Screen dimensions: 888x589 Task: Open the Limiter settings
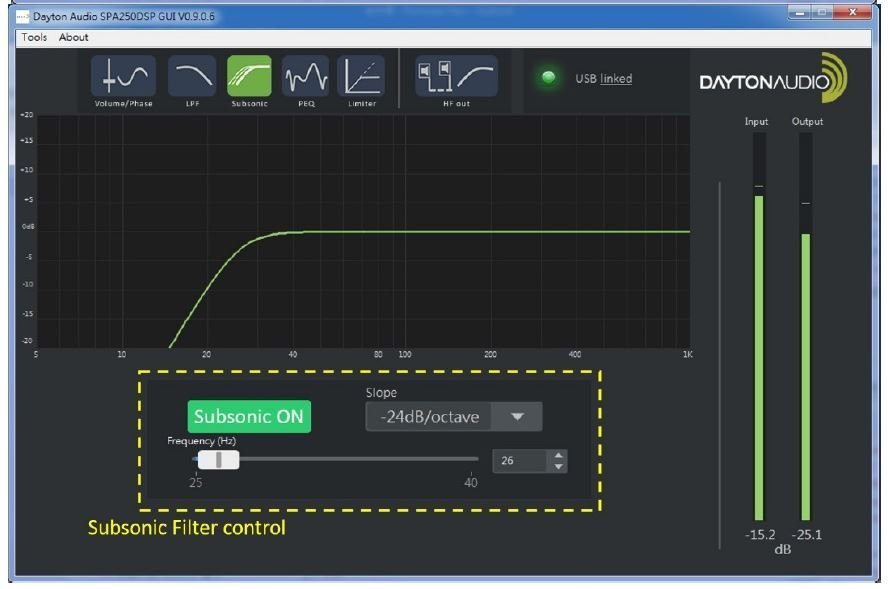[361, 76]
